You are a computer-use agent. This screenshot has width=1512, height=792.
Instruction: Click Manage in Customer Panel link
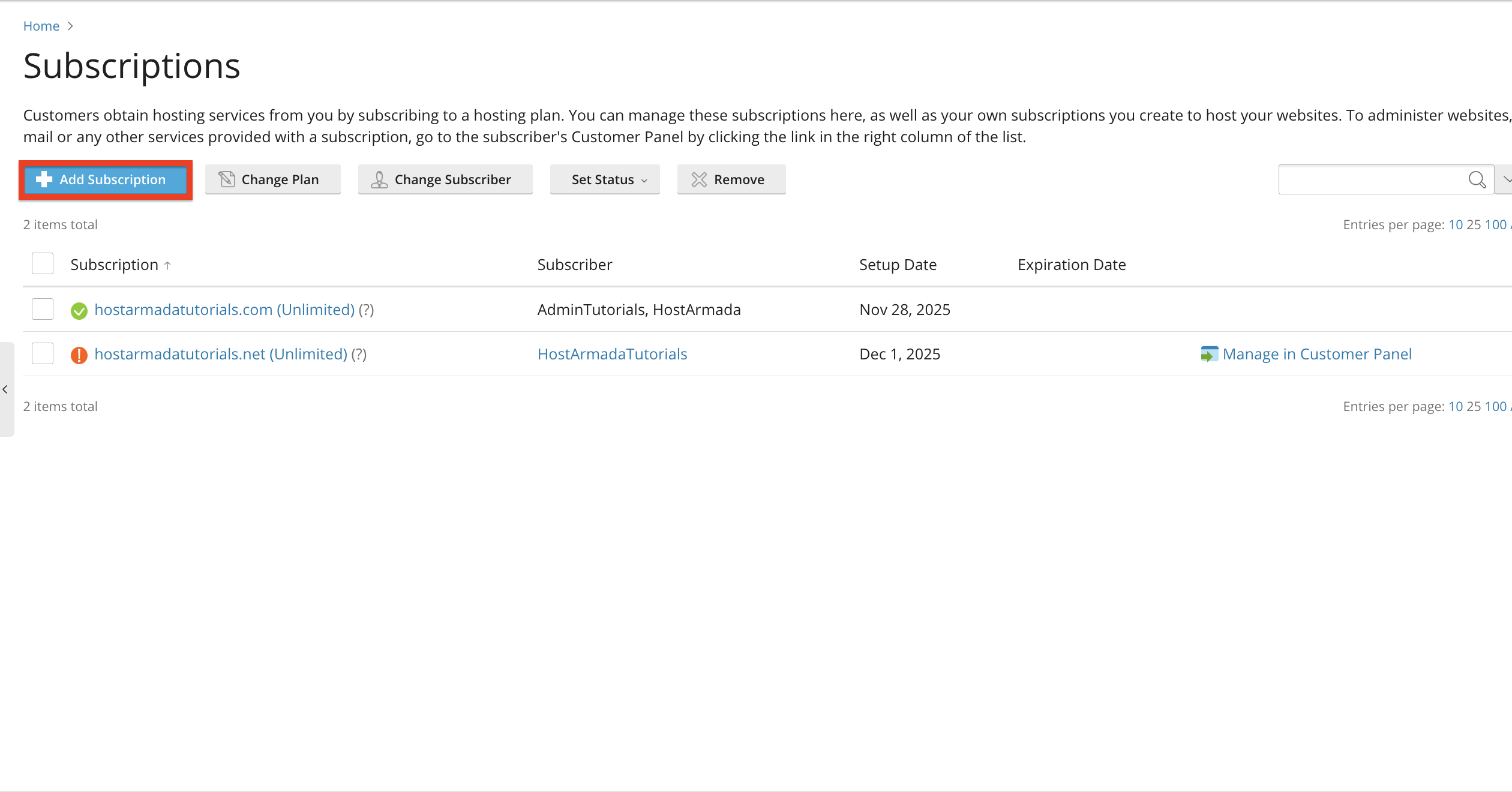1317,354
